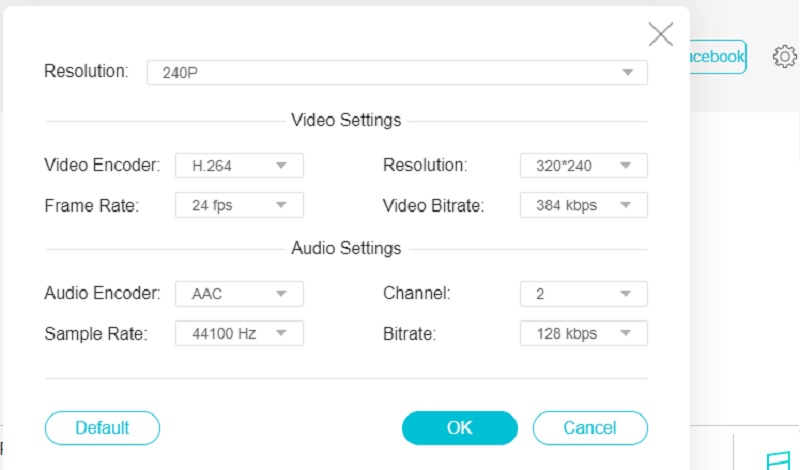Expand the Resolution dropdown showing 320*240
Screen dimensions: 800x470
click(x=583, y=165)
